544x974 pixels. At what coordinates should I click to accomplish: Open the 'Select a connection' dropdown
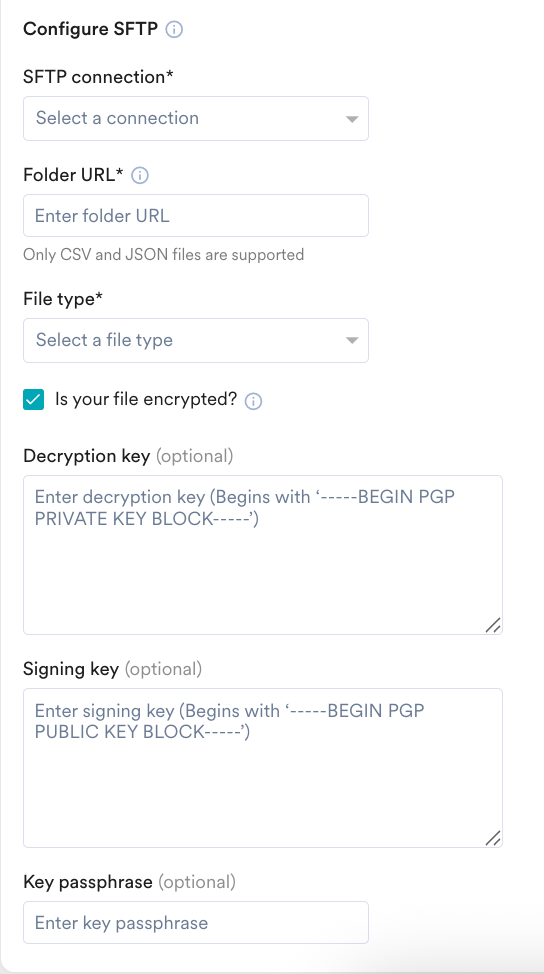pos(196,118)
